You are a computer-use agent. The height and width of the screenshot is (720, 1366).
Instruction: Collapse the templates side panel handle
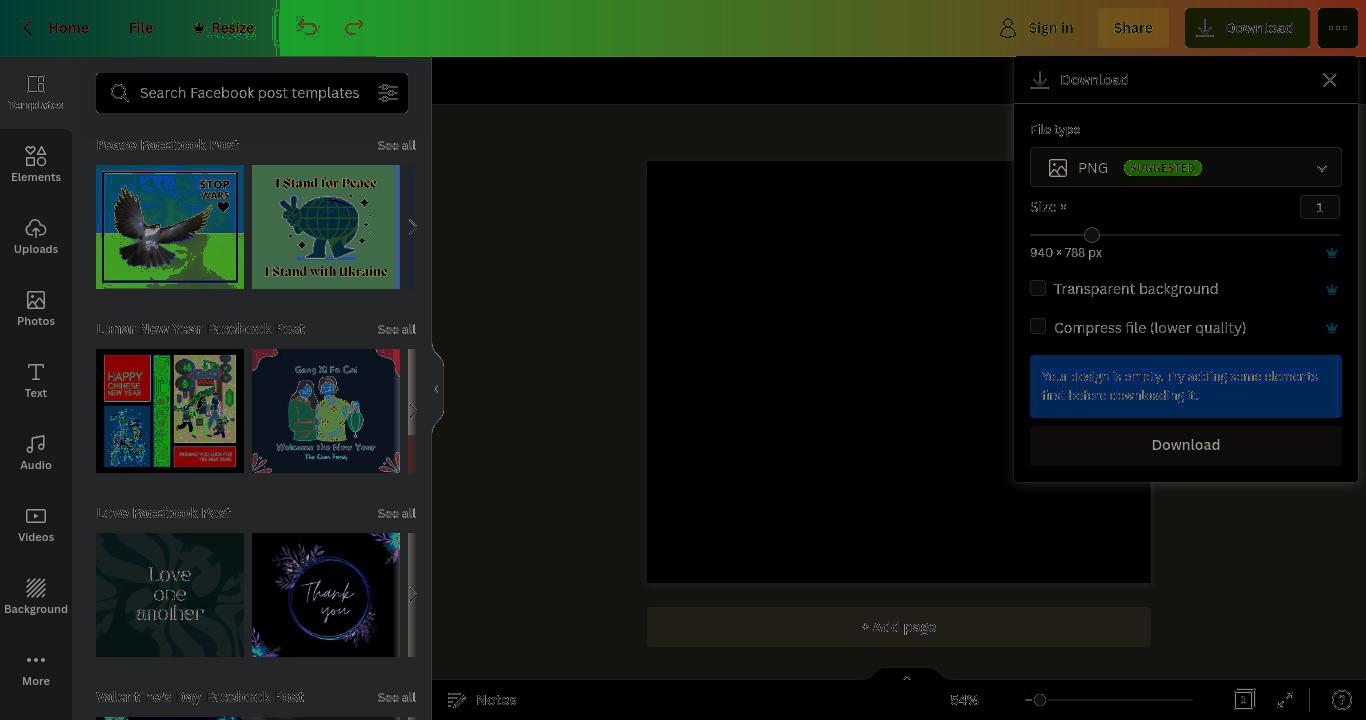[x=436, y=389]
